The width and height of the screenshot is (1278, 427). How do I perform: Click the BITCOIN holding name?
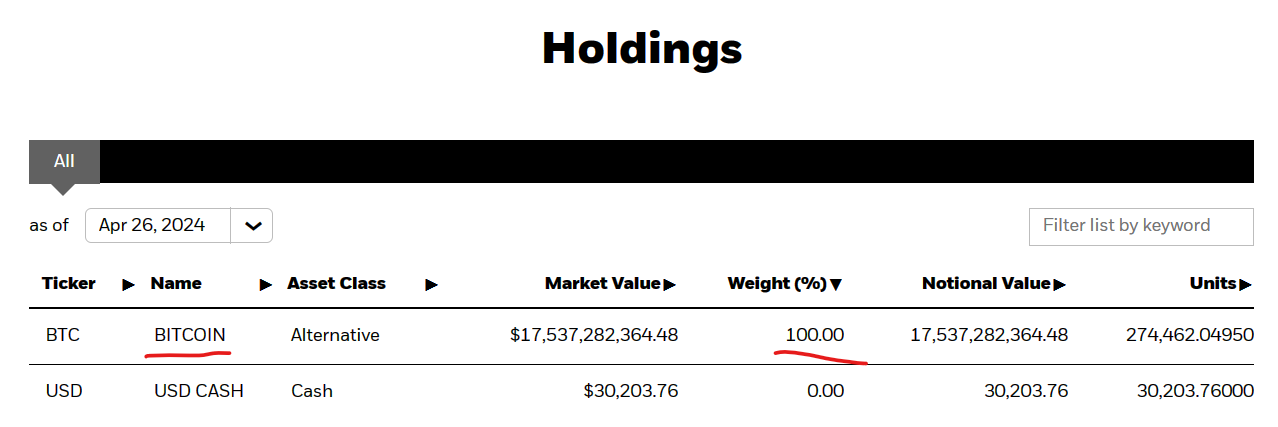(190, 335)
